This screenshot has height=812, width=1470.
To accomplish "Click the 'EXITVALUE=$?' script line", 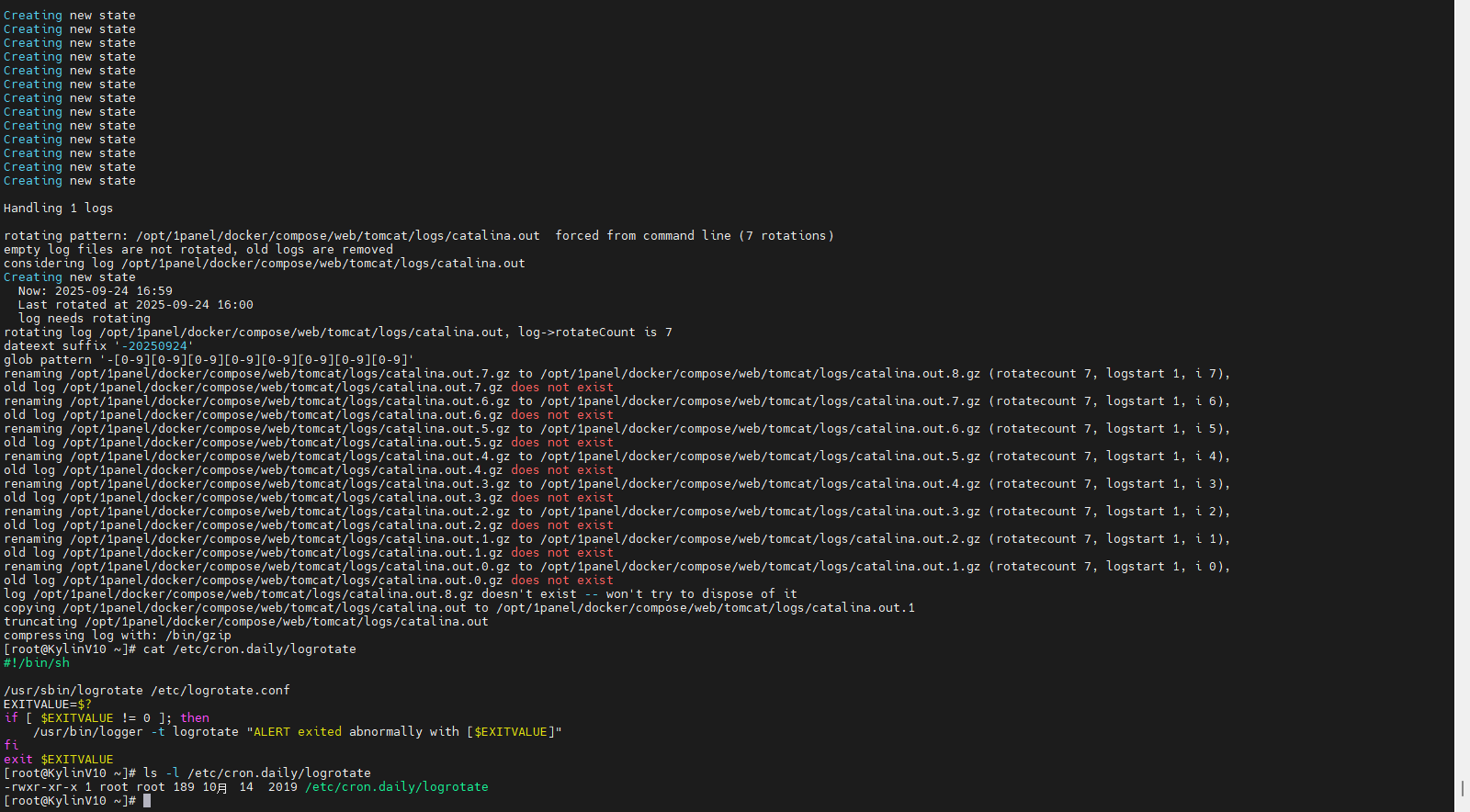I will coord(48,705).
